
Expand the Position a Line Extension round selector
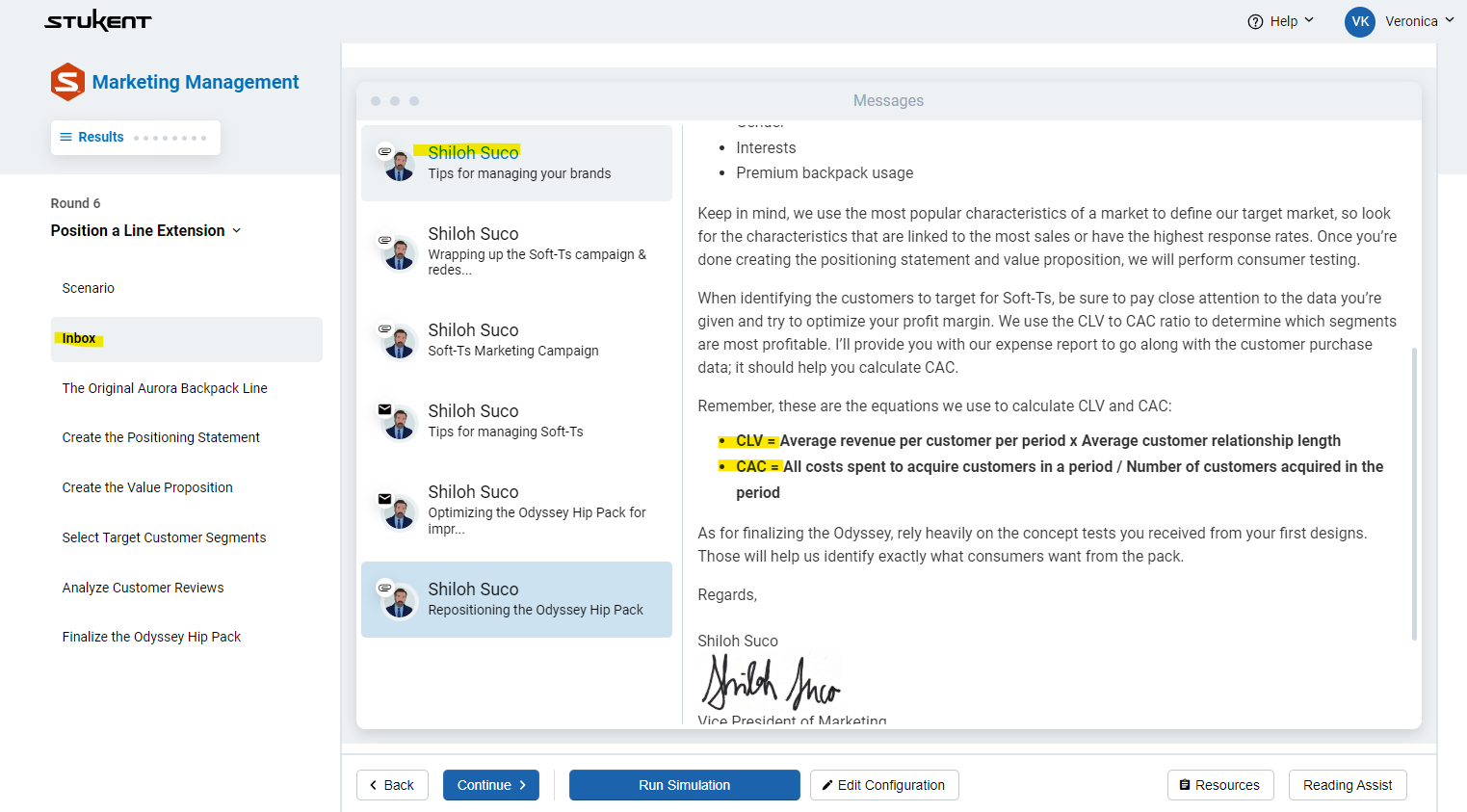coord(146,230)
